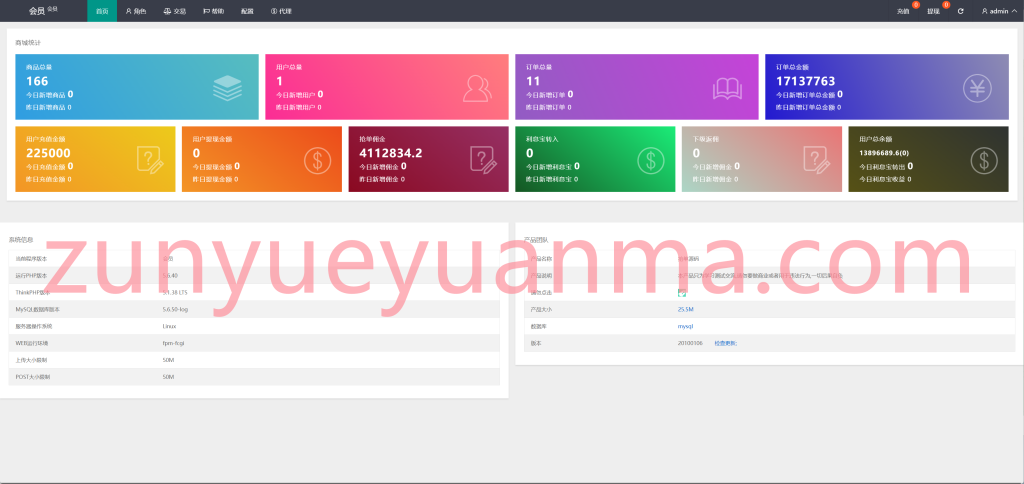Click the 产品团队 panel heading
This screenshot has height=484, width=1024.
pyautogui.click(x=536, y=240)
